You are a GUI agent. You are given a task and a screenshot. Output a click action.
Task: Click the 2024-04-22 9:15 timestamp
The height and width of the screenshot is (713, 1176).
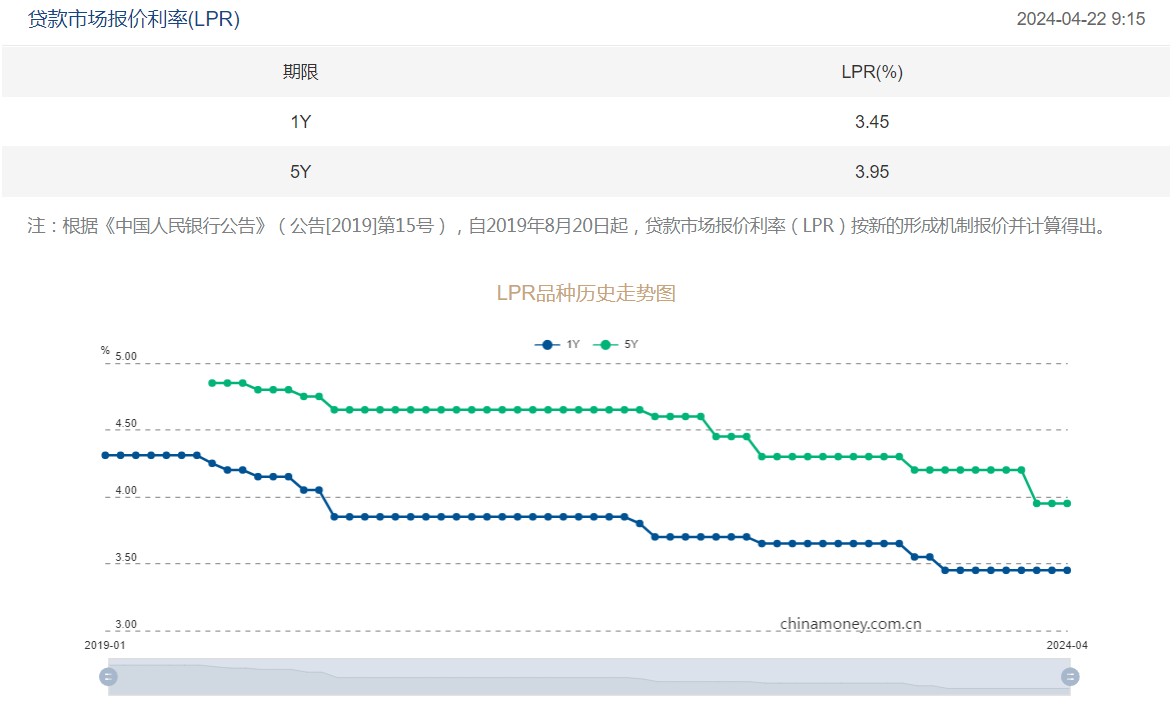click(1080, 19)
